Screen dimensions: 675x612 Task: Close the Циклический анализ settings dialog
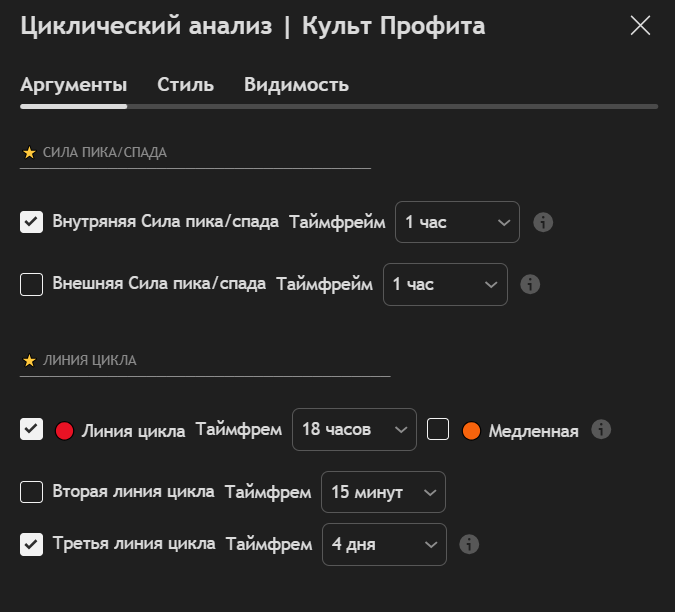640,26
